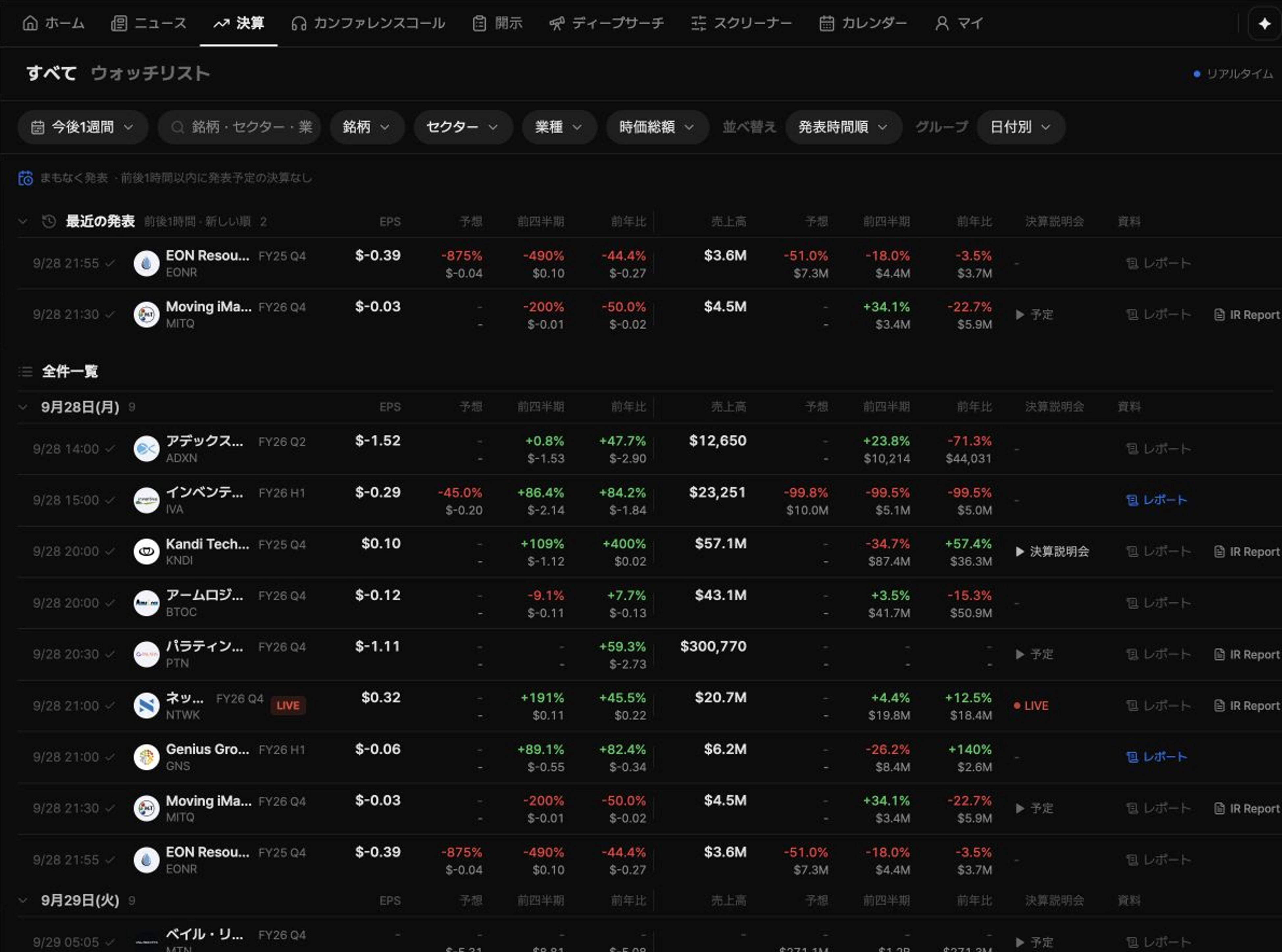Open the 今後1週間 date range dropdown
Viewport: 1282px width, 952px height.
[x=83, y=127]
